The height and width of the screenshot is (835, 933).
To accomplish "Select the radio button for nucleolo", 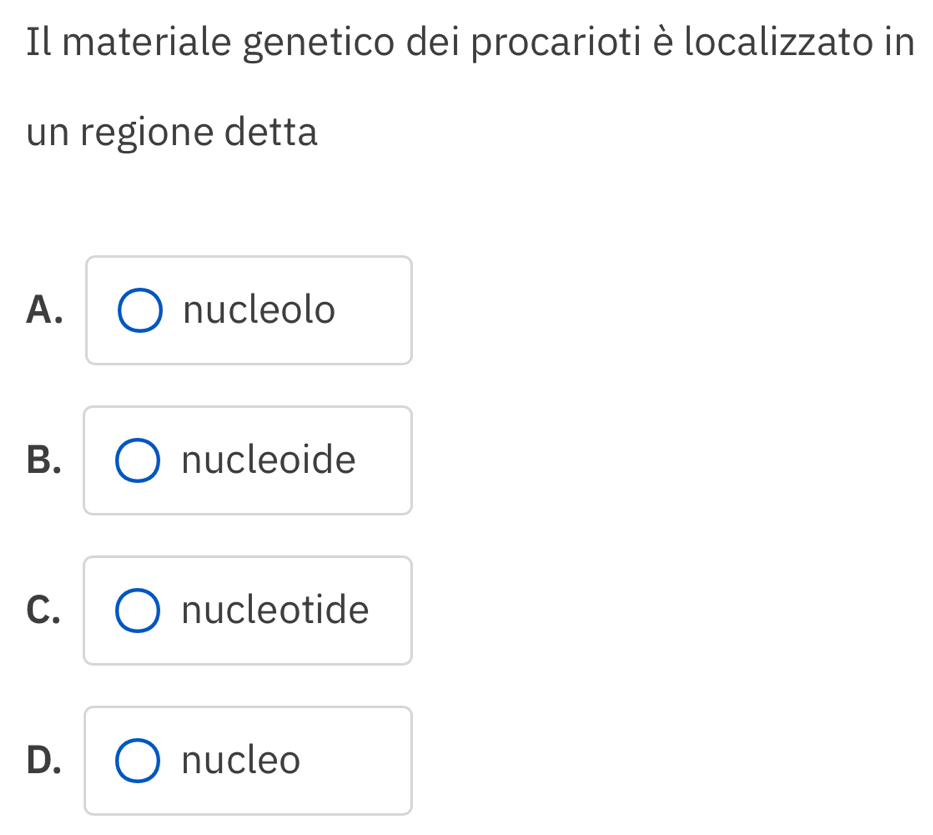I will pyautogui.click(x=139, y=311).
